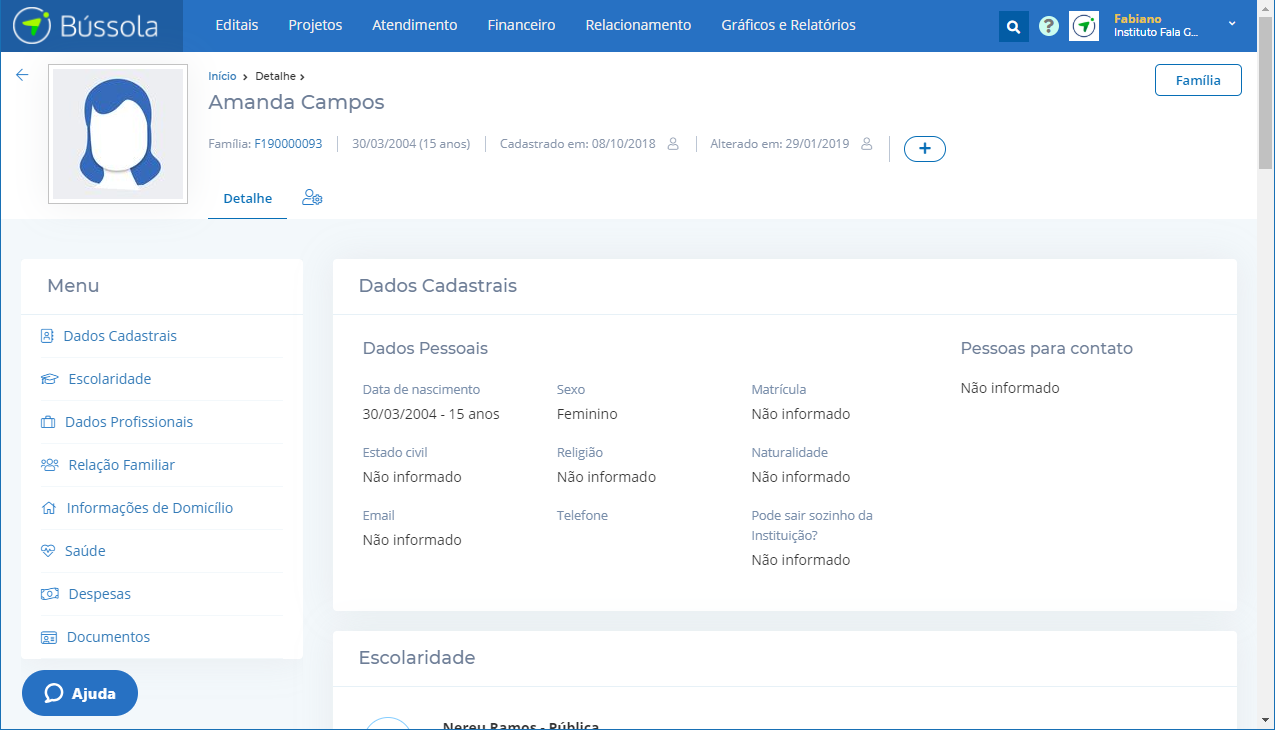The image size is (1275, 730).
Task: Open the Ajuda chat button
Action: (80, 693)
